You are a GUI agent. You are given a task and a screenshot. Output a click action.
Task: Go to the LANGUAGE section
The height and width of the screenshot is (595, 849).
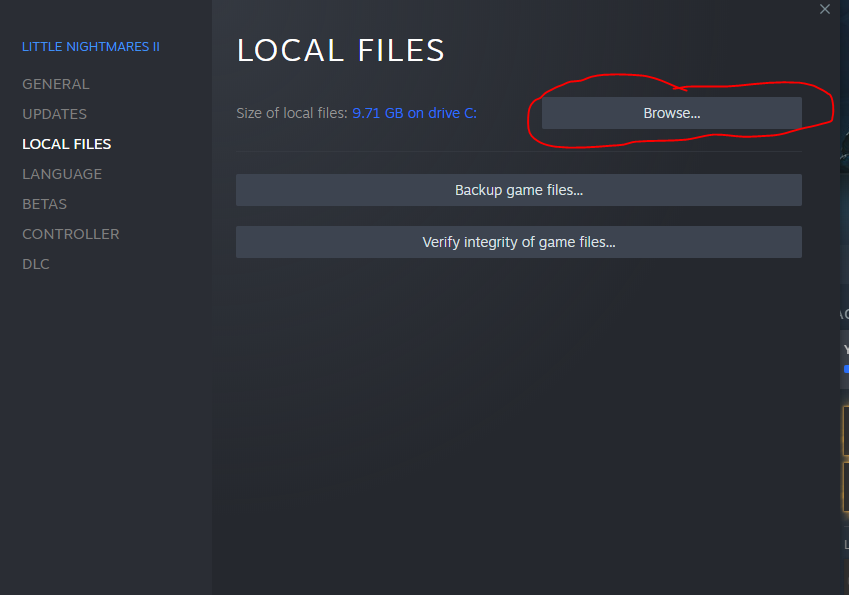62,174
